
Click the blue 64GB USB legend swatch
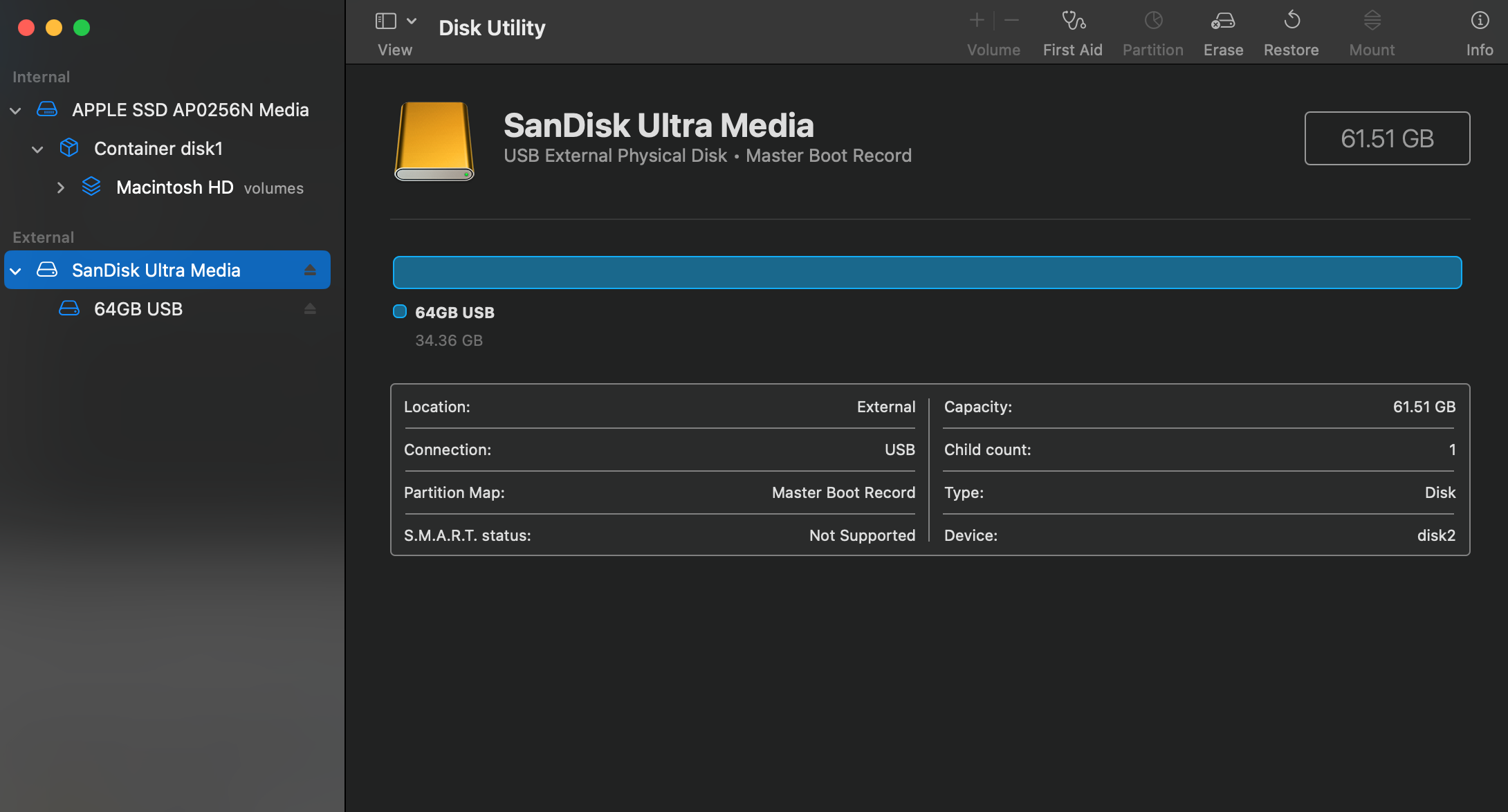pos(400,312)
